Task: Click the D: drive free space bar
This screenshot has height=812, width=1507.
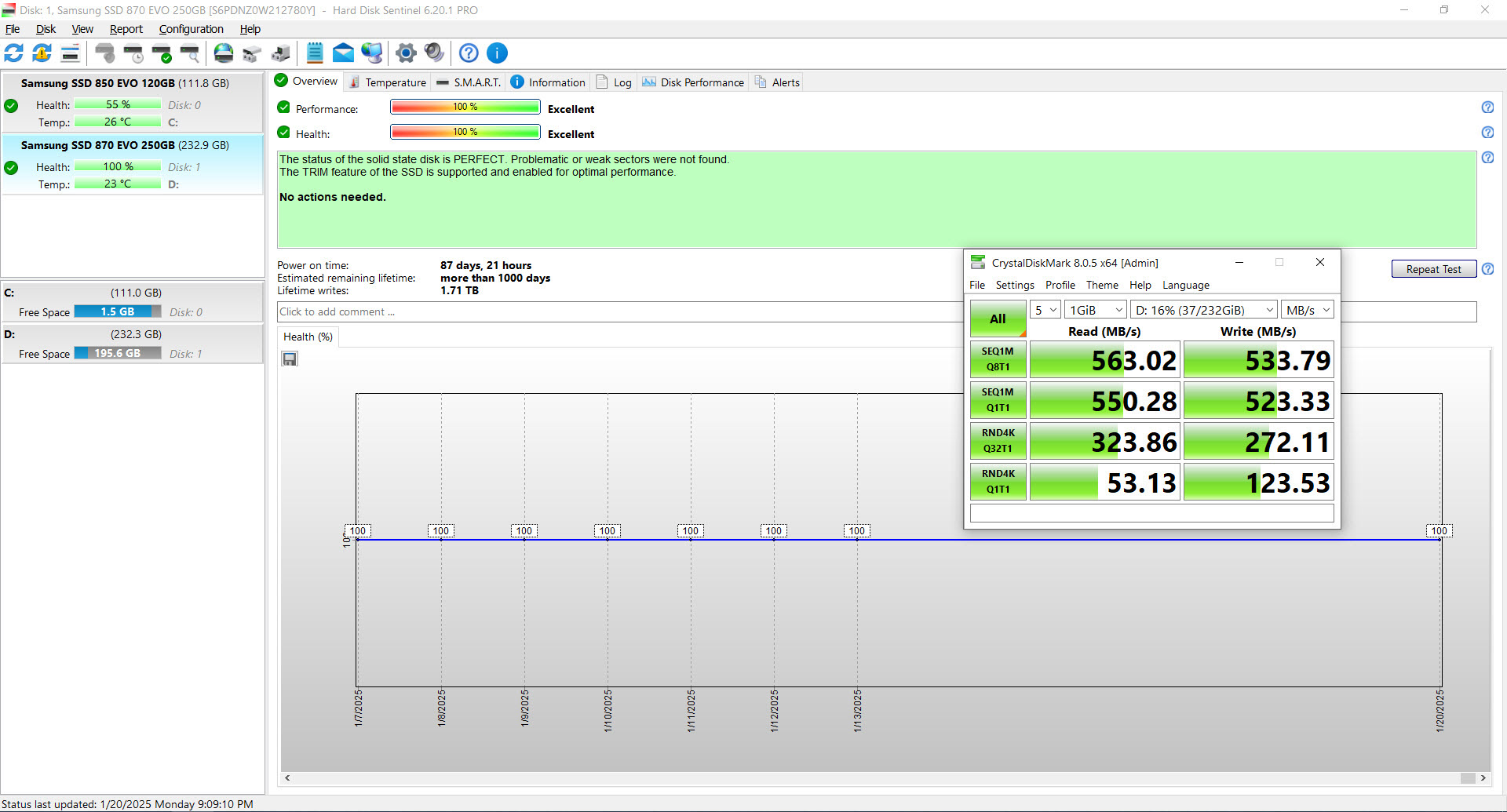Action: click(x=118, y=353)
